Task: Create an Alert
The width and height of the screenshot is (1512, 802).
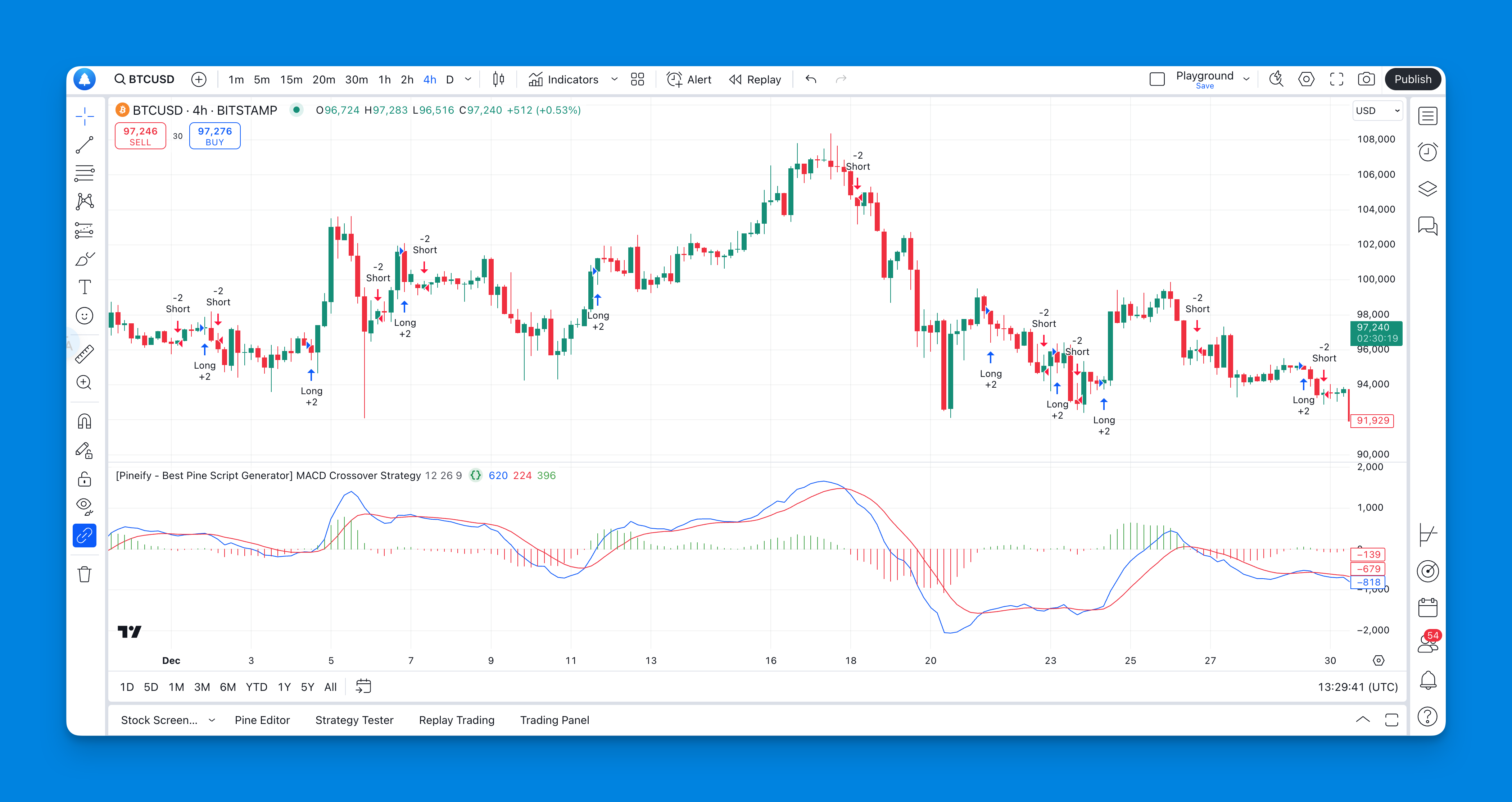Action: click(x=689, y=79)
